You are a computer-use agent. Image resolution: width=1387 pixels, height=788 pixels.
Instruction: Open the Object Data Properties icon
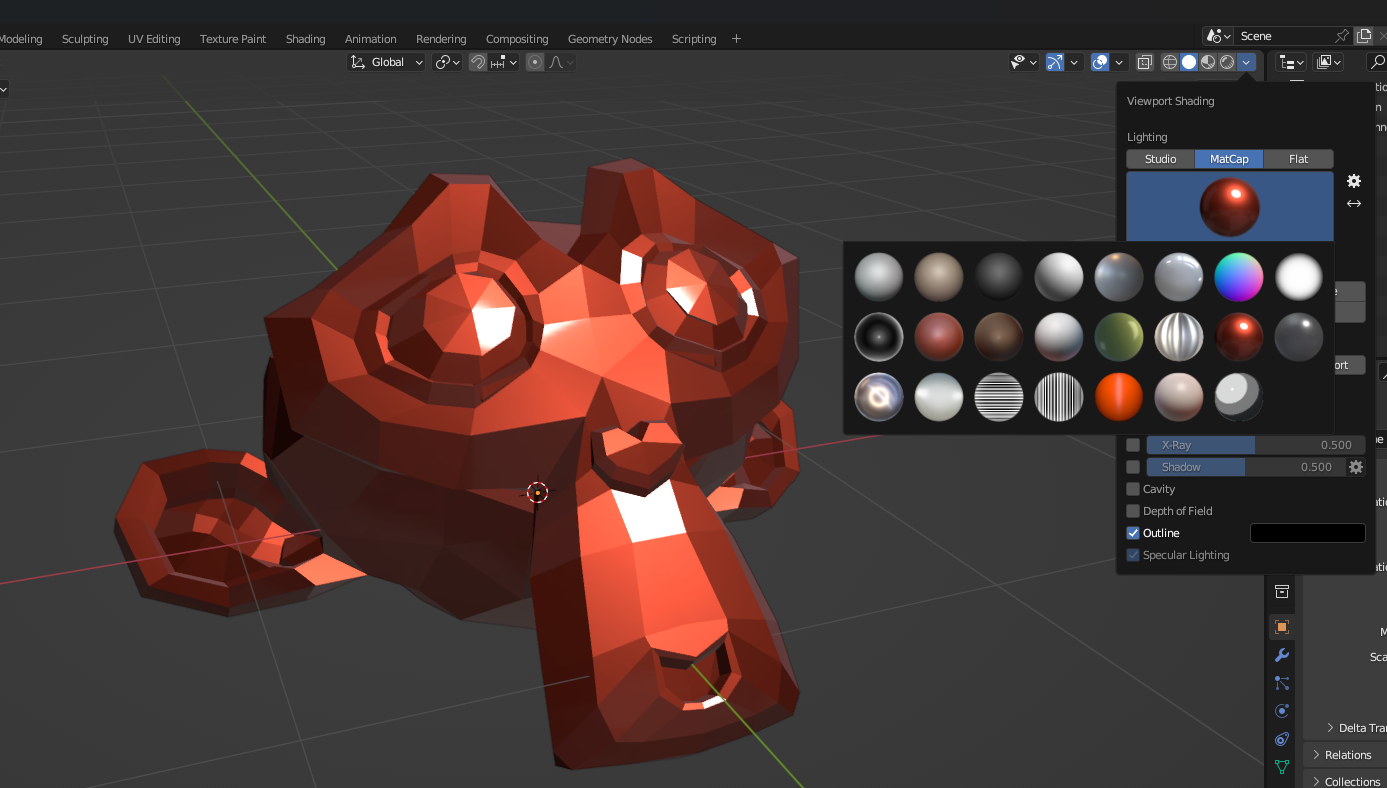click(1282, 766)
